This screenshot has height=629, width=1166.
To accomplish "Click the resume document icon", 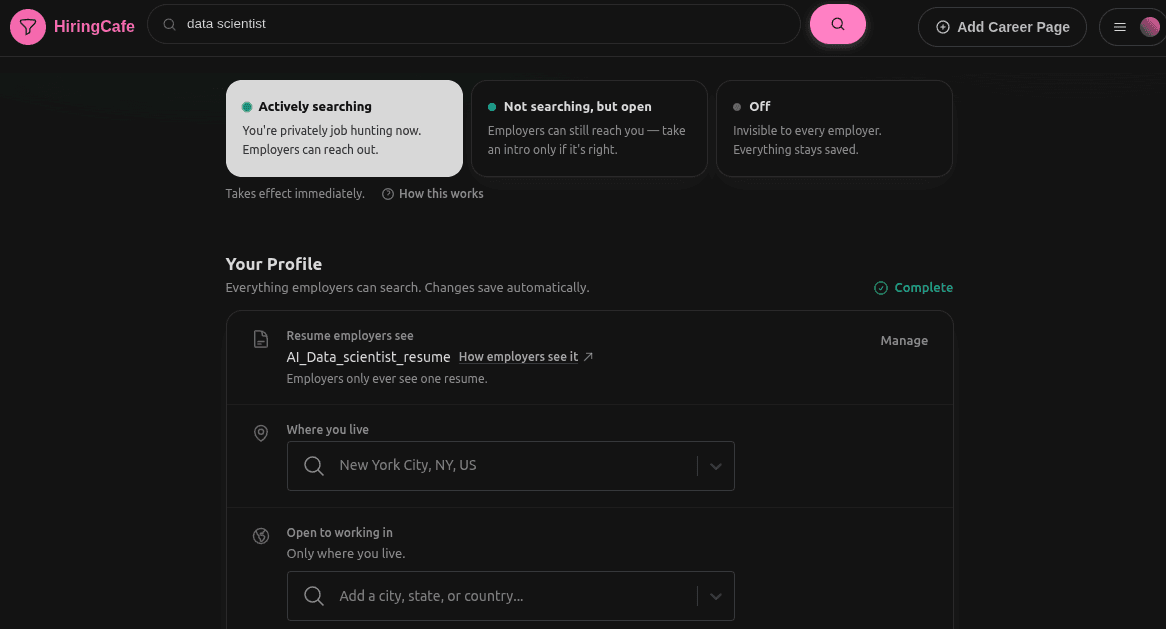I will pyautogui.click(x=261, y=339).
